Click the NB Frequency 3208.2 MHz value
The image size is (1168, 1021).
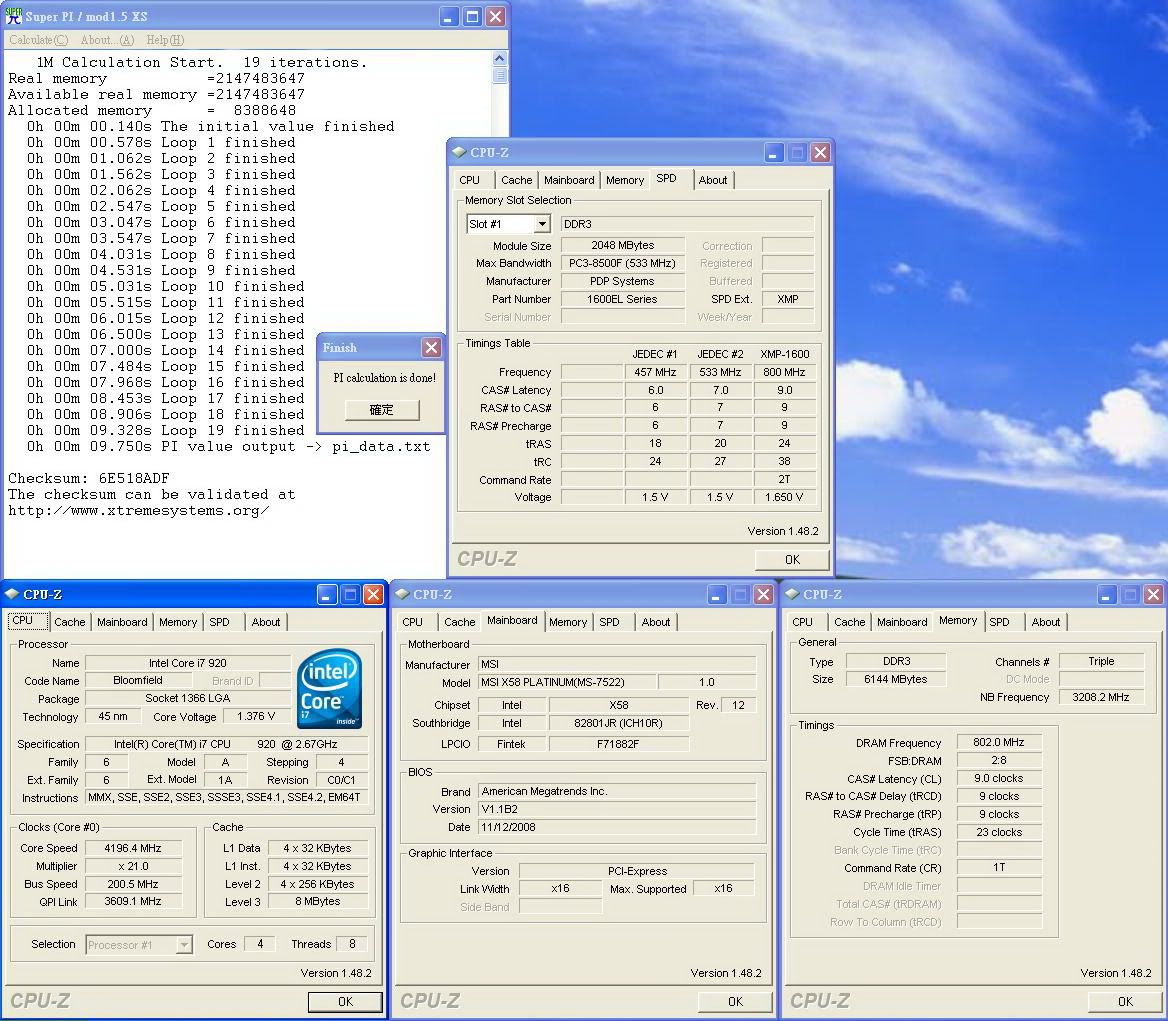1101,698
